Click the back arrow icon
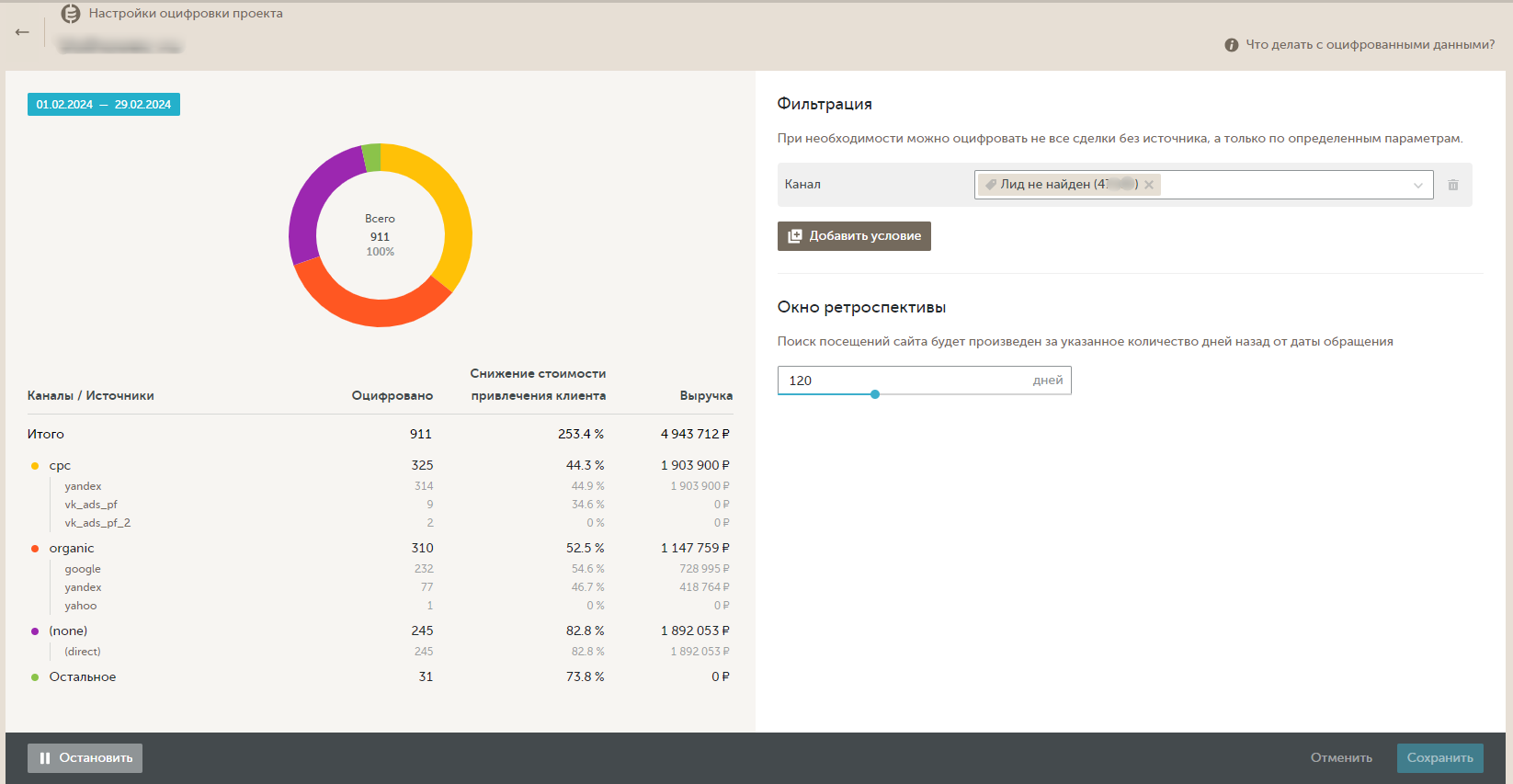The width and height of the screenshot is (1513, 784). 22,32
